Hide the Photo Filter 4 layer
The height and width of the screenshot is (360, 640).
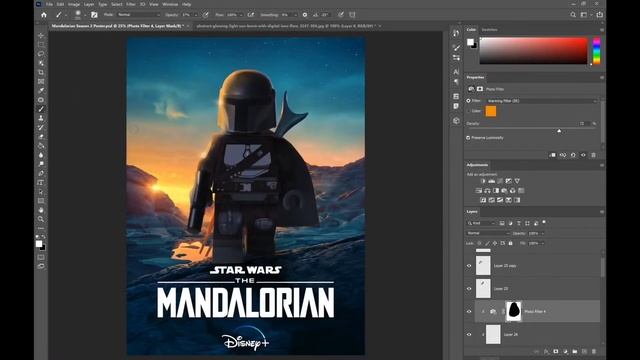(469, 311)
